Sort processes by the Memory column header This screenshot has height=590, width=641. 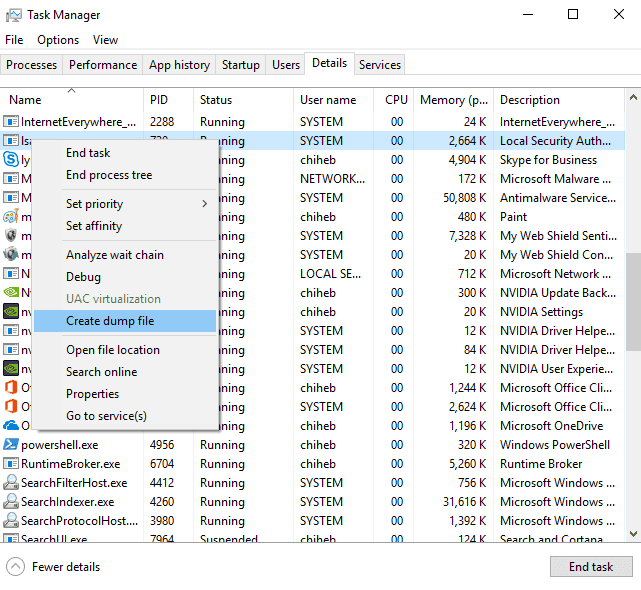click(455, 100)
